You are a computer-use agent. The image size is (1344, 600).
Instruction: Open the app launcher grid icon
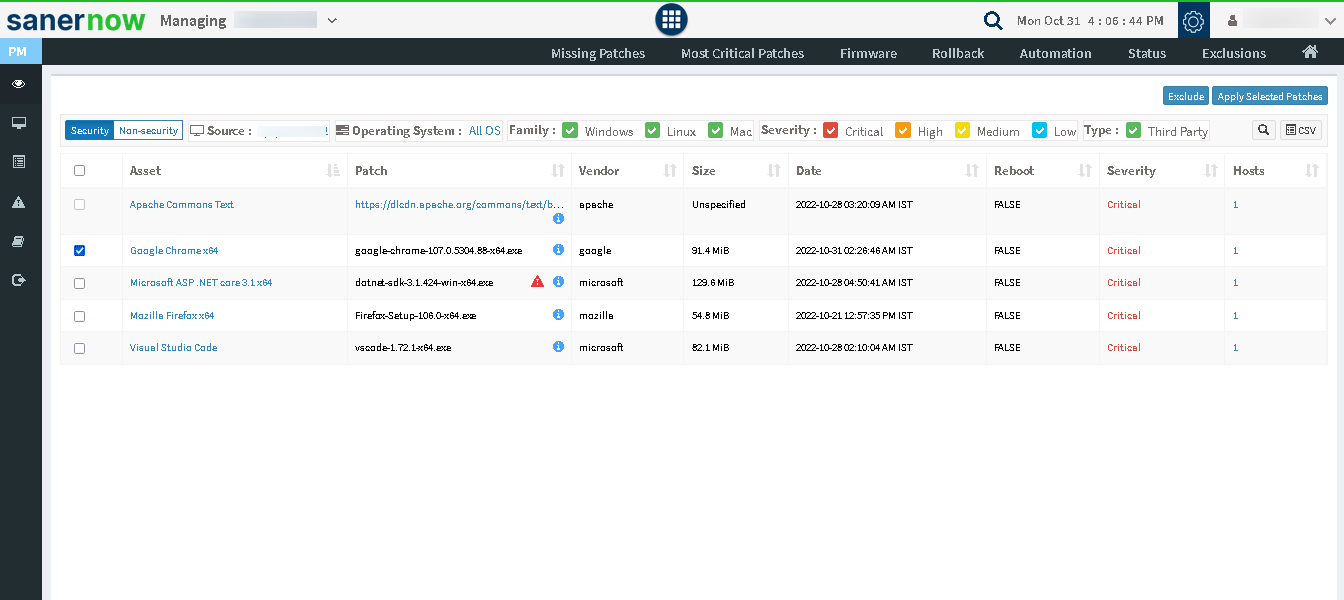pos(671,19)
